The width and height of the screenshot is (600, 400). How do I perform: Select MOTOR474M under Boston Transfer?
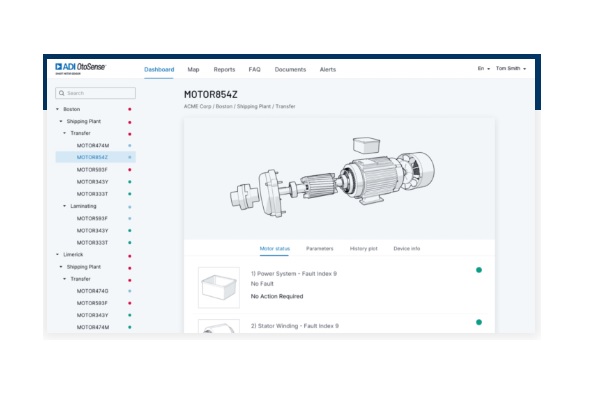point(93,145)
